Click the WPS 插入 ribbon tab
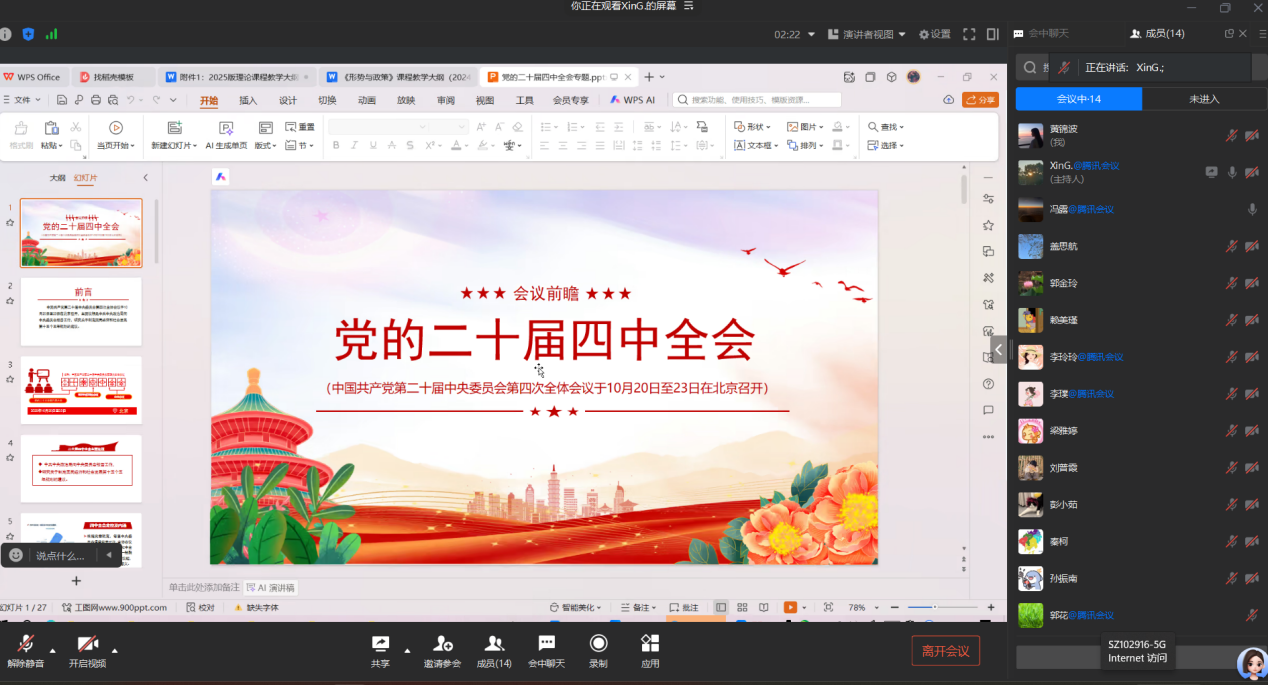The height and width of the screenshot is (685, 1268). coord(248,100)
